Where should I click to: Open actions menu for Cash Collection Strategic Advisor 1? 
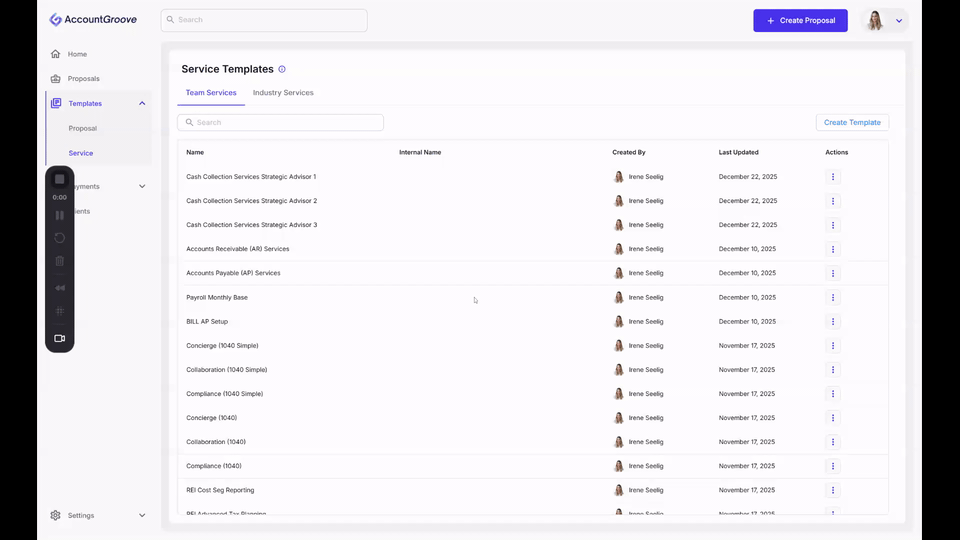833,176
